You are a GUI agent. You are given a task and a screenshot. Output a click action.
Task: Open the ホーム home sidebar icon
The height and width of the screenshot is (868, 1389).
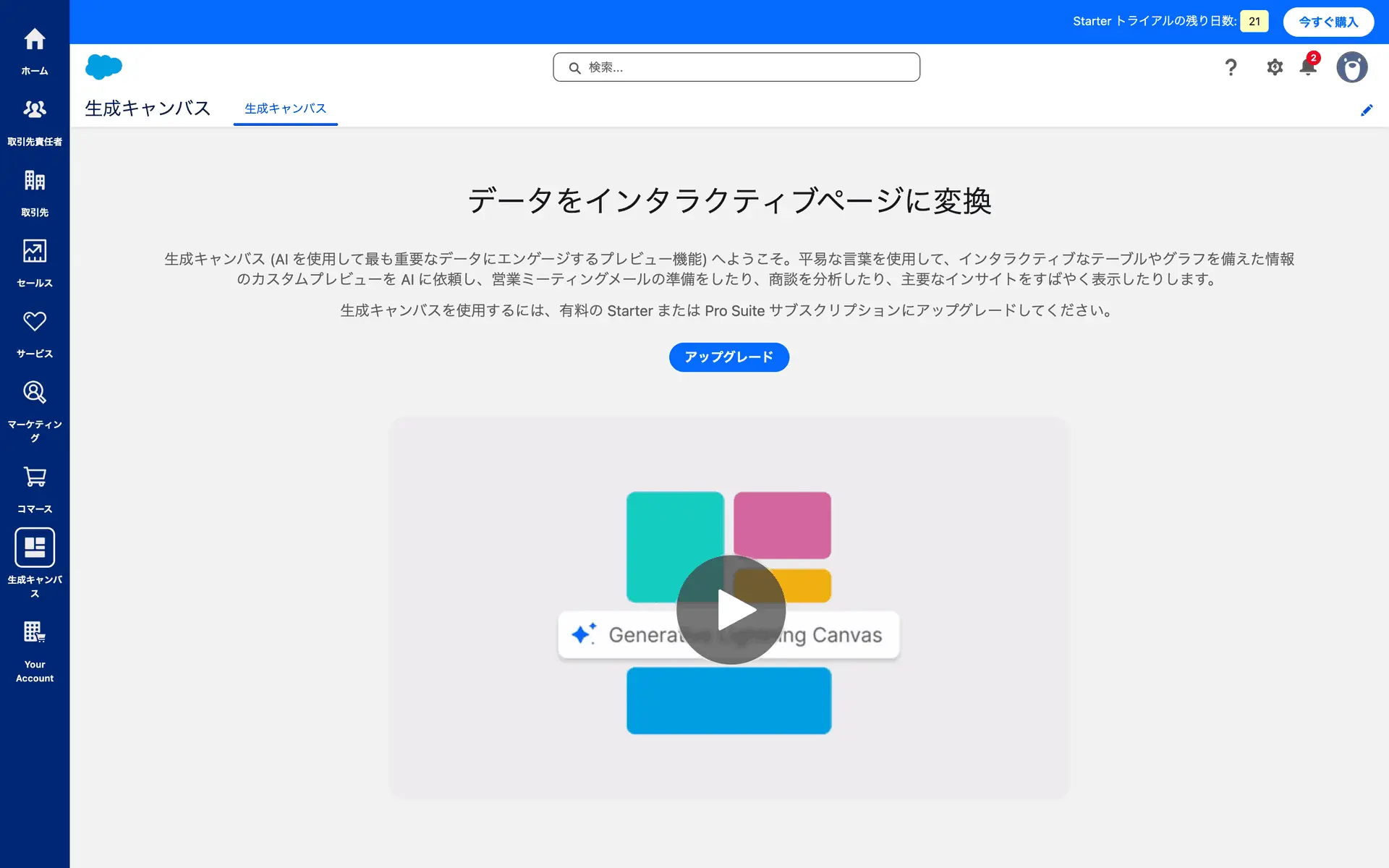(35, 48)
